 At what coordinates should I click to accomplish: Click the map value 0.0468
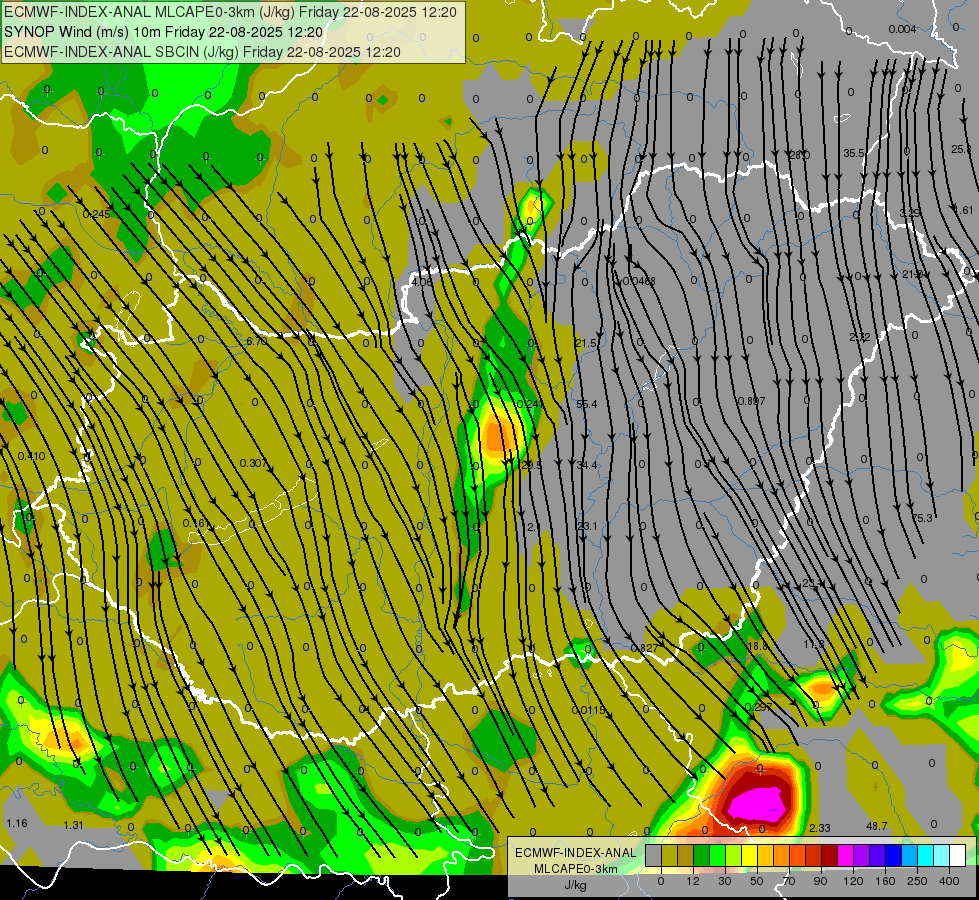(639, 281)
